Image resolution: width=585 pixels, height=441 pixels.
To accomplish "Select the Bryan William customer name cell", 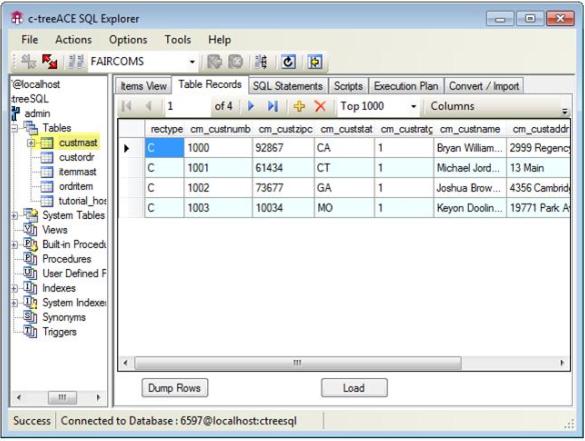I will coord(470,148).
